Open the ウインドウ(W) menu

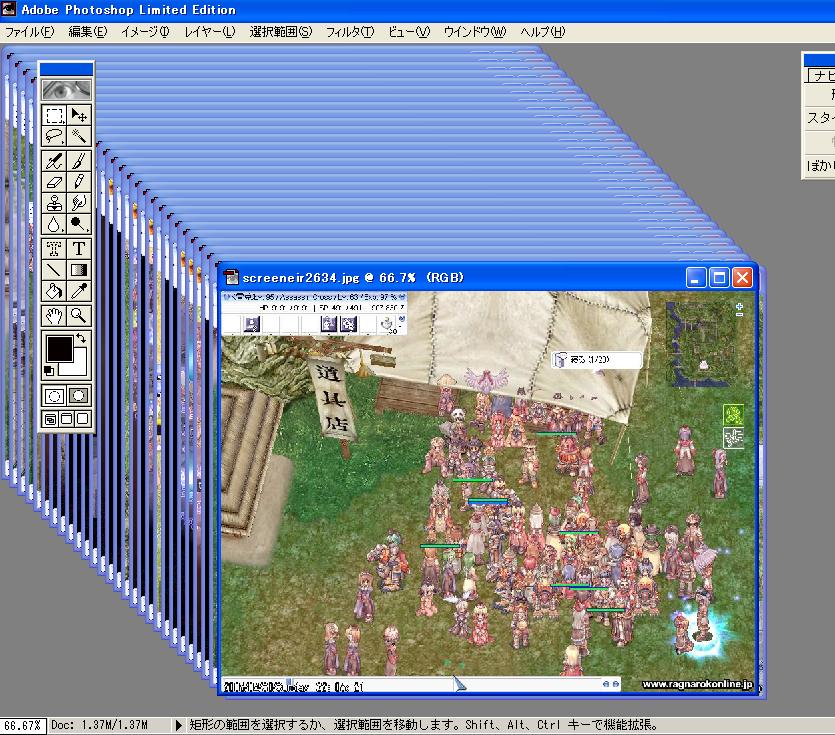[474, 32]
